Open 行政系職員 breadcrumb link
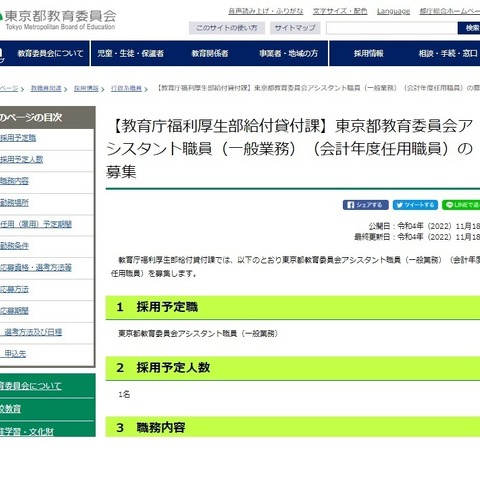The image size is (480, 480). click(x=126, y=88)
